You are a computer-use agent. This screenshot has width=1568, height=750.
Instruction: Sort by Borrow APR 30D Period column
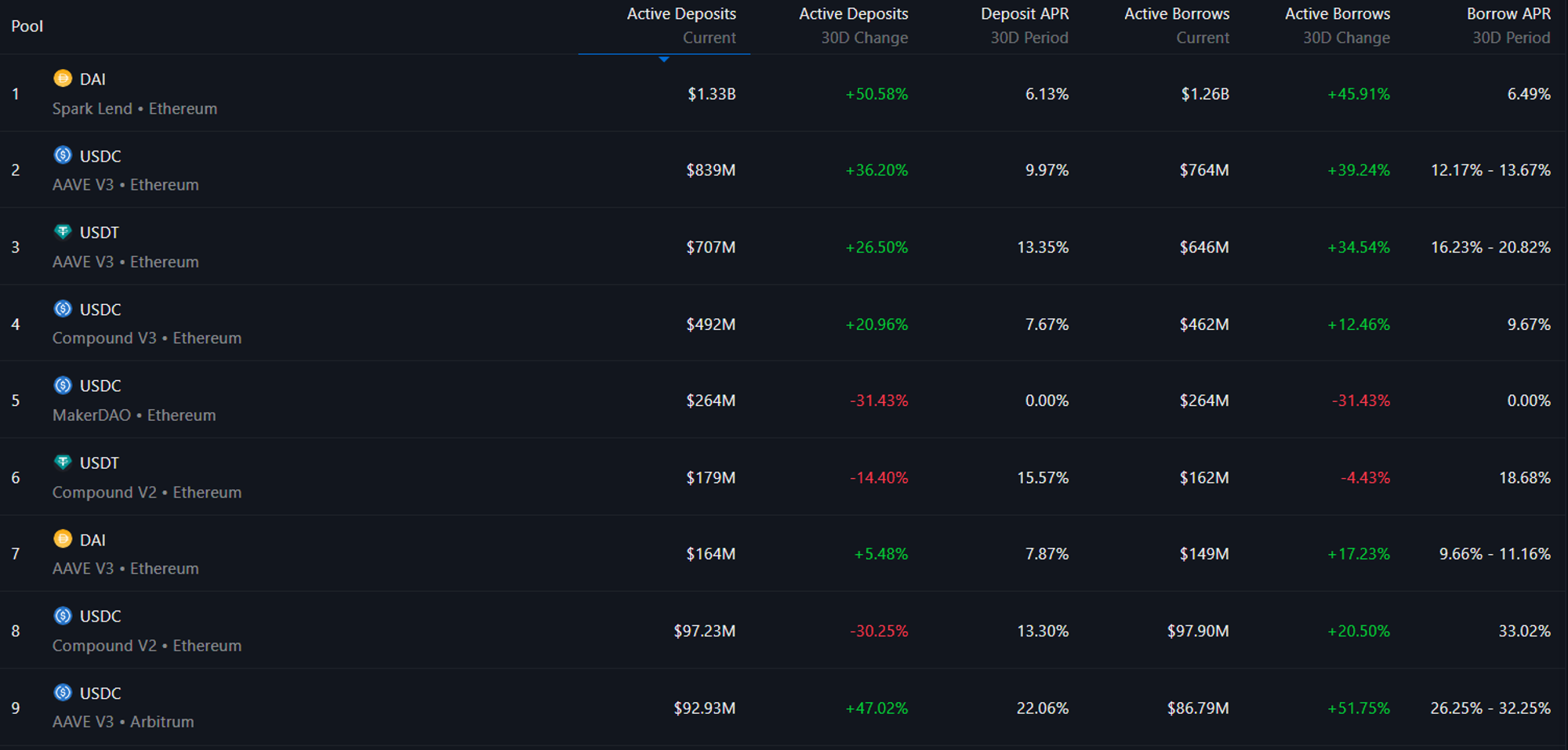tap(1508, 26)
